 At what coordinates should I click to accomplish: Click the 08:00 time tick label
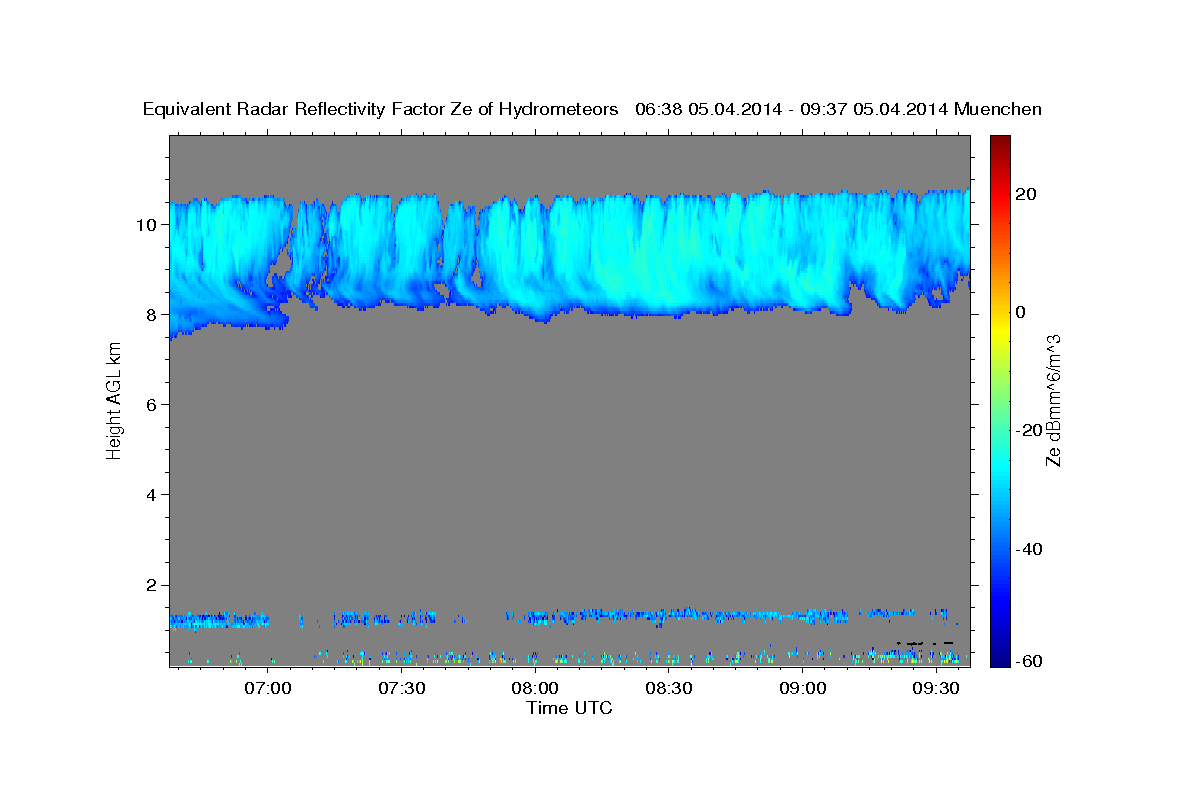coord(535,689)
